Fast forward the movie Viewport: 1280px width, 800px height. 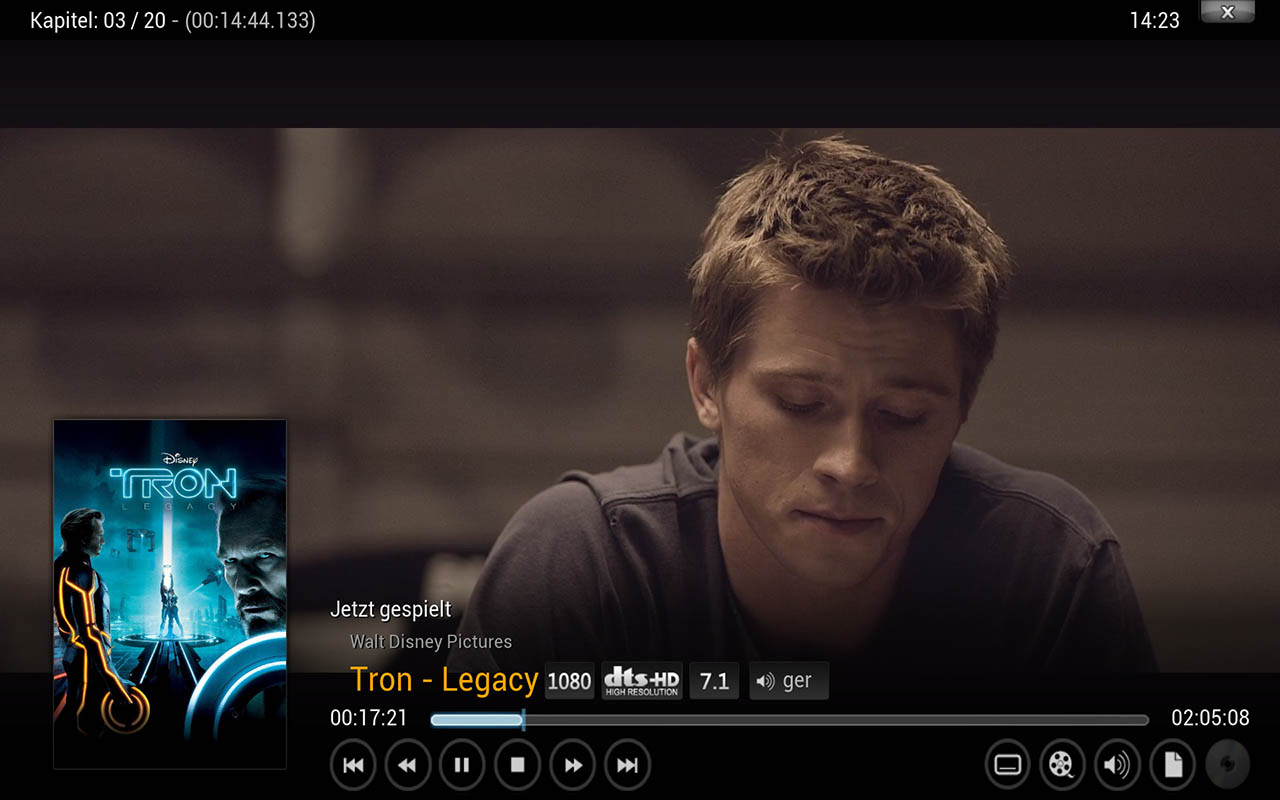tap(573, 765)
